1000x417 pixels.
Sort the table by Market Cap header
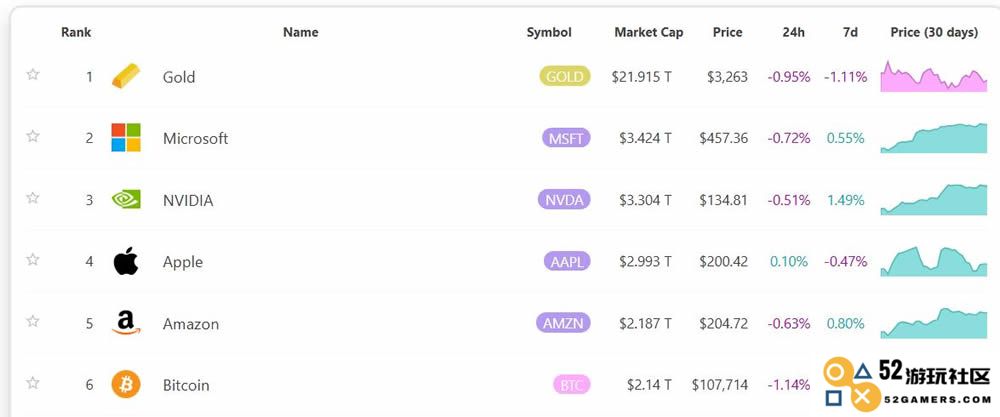[x=649, y=33]
